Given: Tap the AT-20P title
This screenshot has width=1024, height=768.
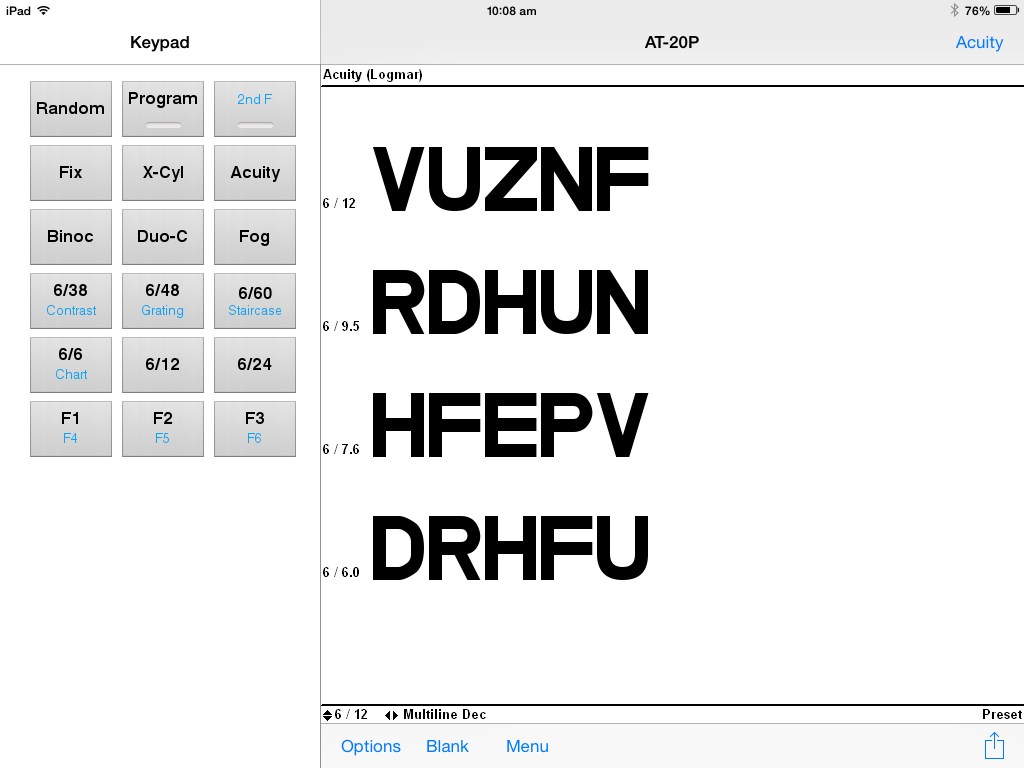Looking at the screenshot, I should pos(671,42).
